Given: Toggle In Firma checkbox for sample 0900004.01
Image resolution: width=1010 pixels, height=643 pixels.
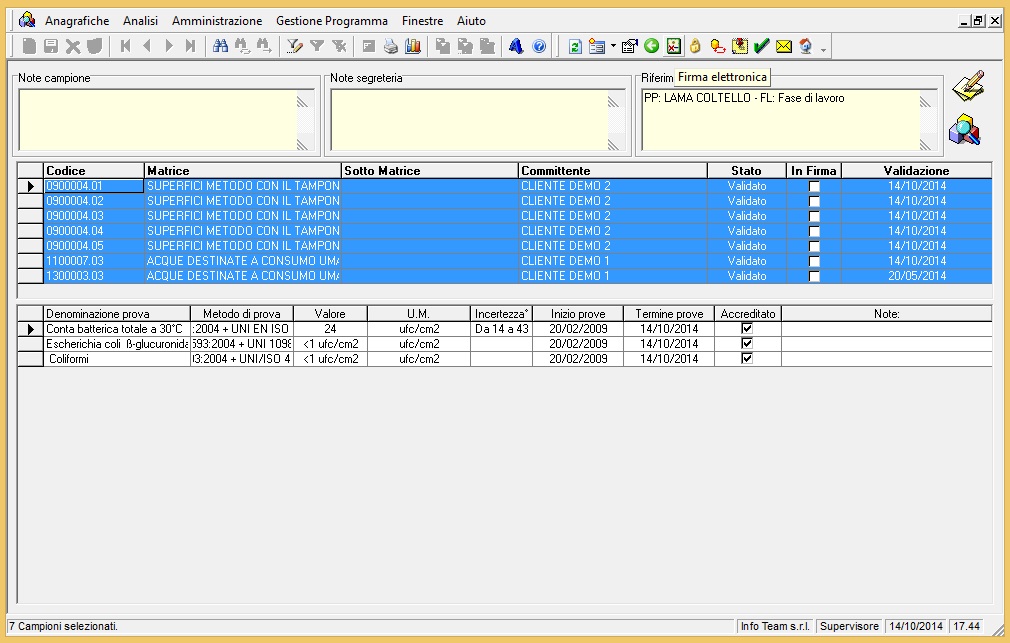Looking at the screenshot, I should (814, 186).
